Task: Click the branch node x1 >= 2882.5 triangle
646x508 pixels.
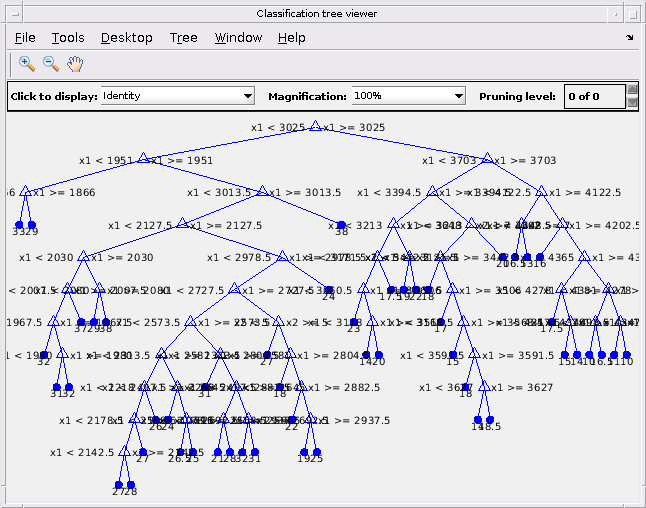Action: [302, 386]
